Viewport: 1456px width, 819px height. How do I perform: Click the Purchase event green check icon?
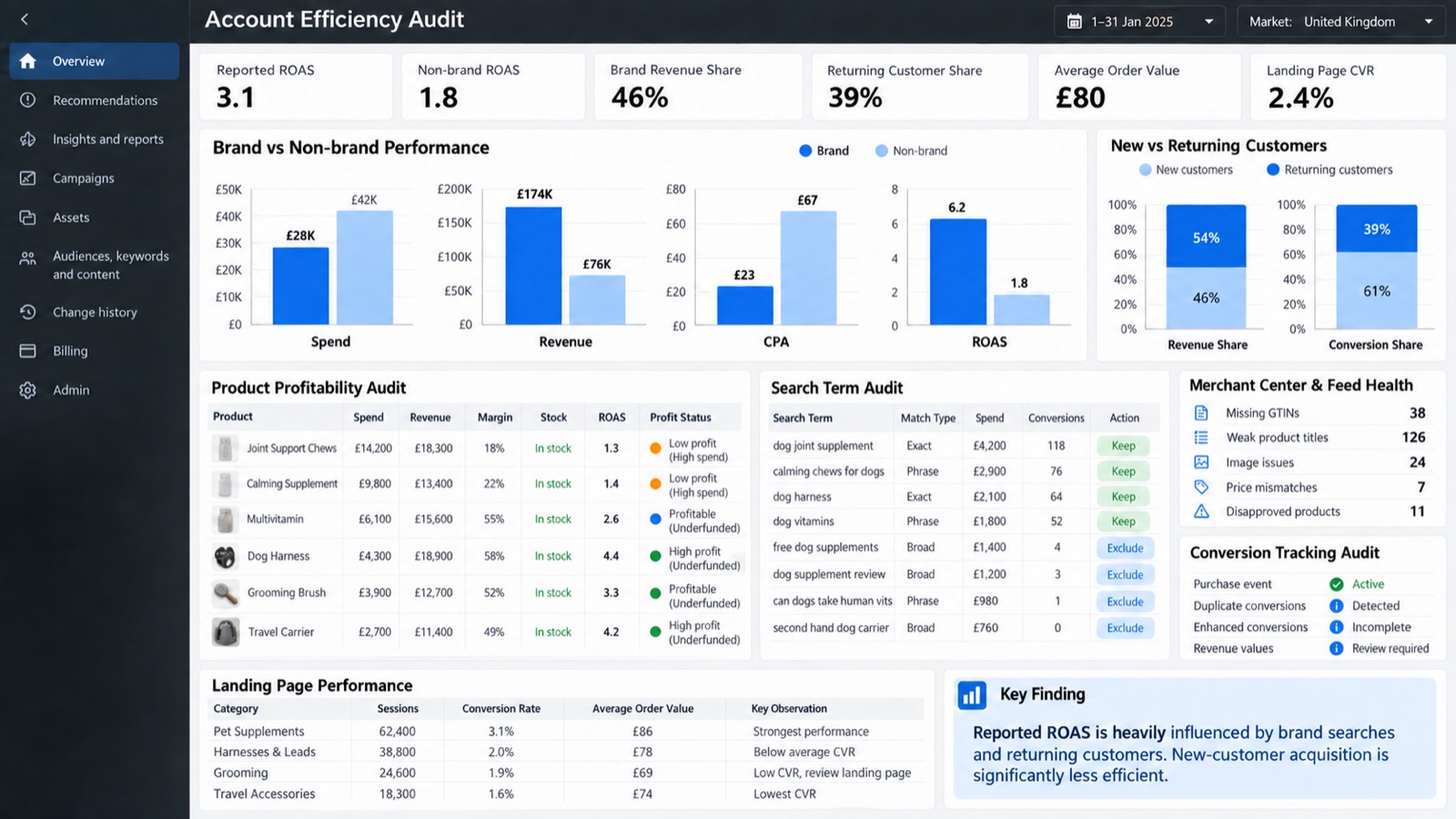pos(1337,584)
